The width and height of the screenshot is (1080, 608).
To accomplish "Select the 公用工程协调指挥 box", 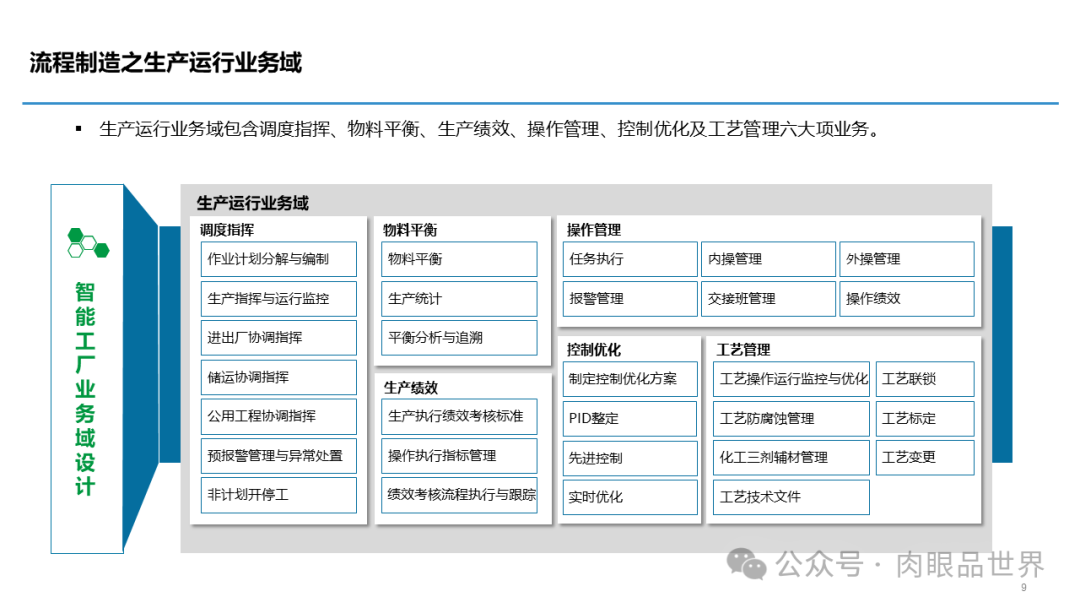I will click(279, 417).
